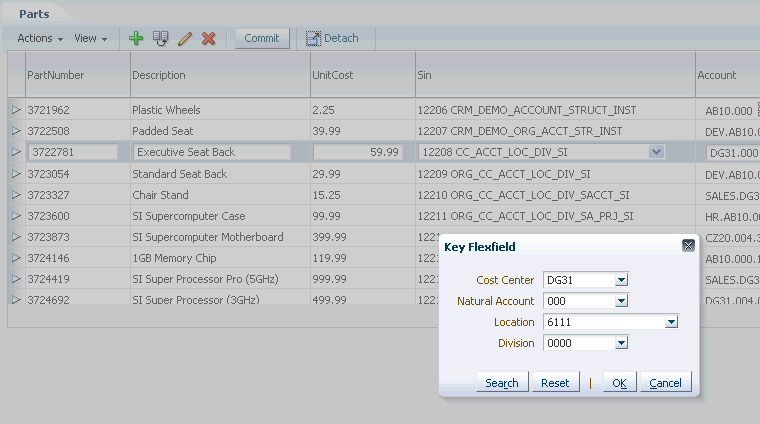Screen dimensions: 760x424
Task: Click the duplicate row icon in toolbar
Action: tap(160, 38)
